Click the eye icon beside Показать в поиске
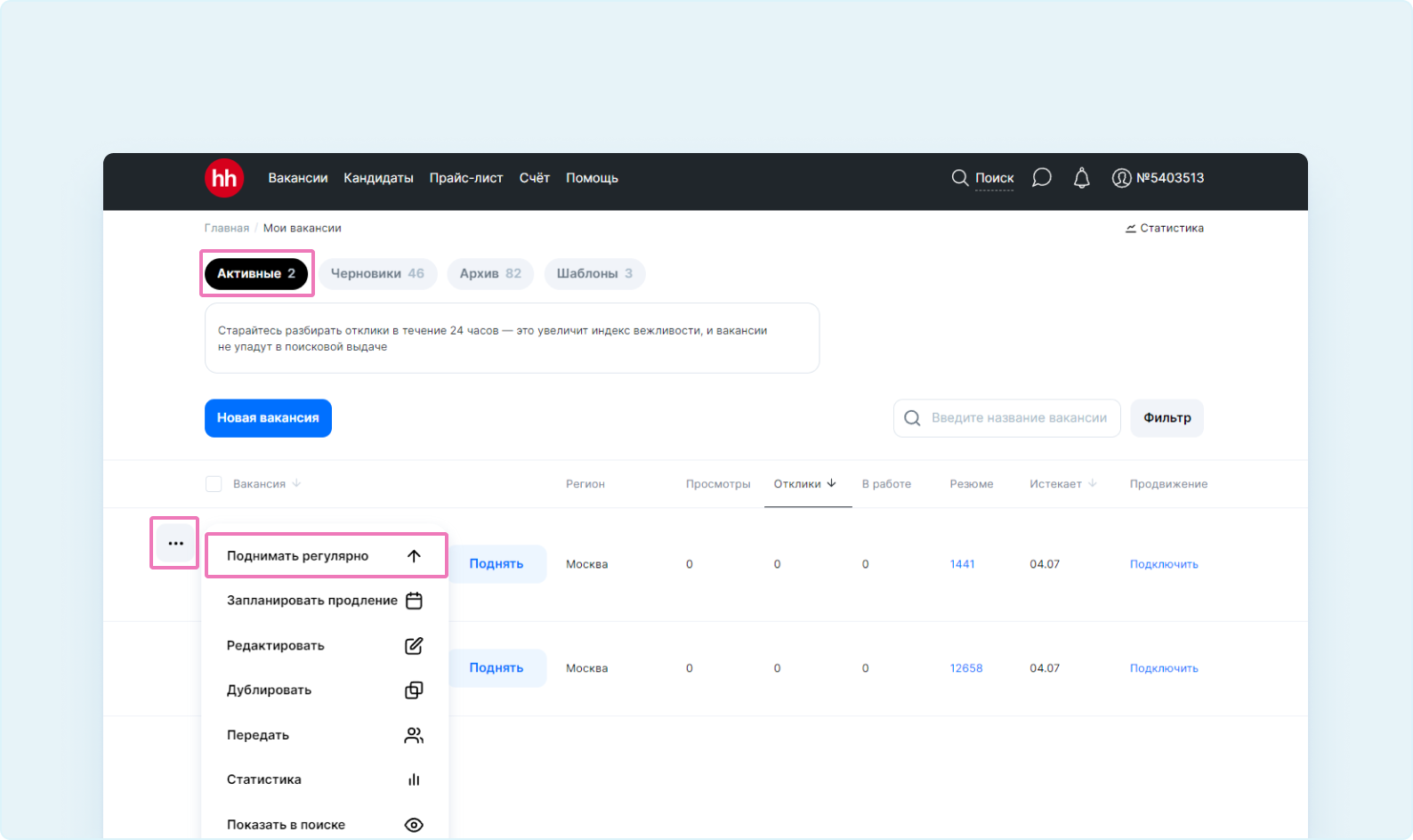Viewport: 1413px width, 840px height. tap(414, 825)
